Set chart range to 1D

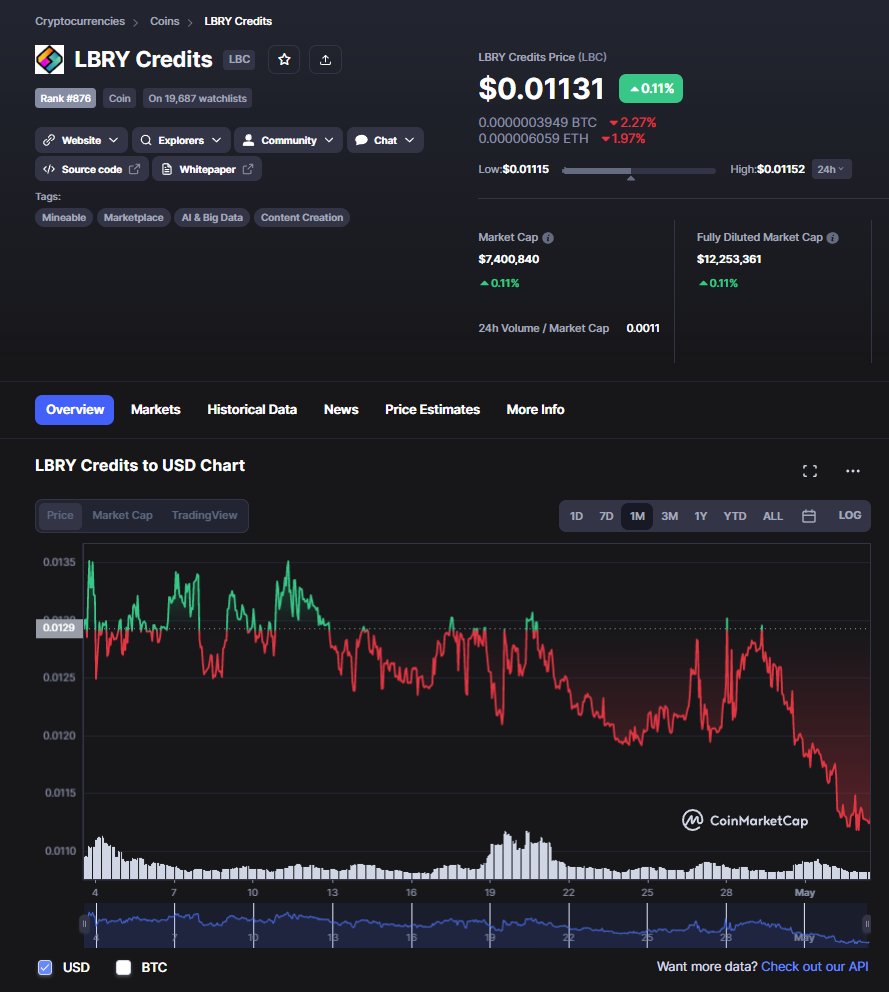(576, 516)
